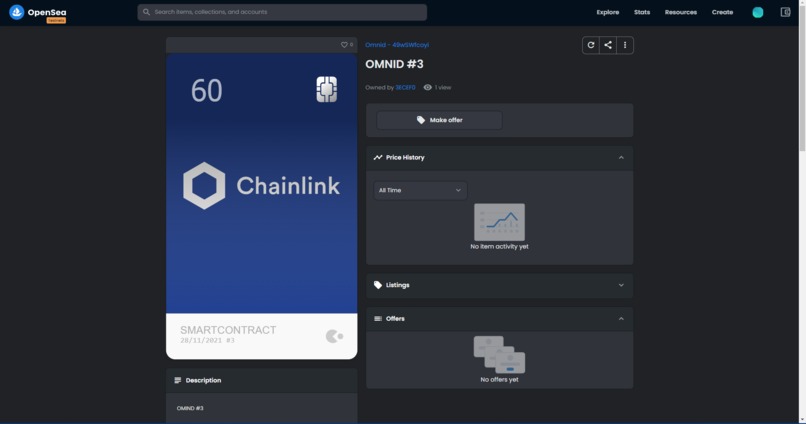Click the Offers list icon
Screen dimensions: 806x424
pos(378,319)
